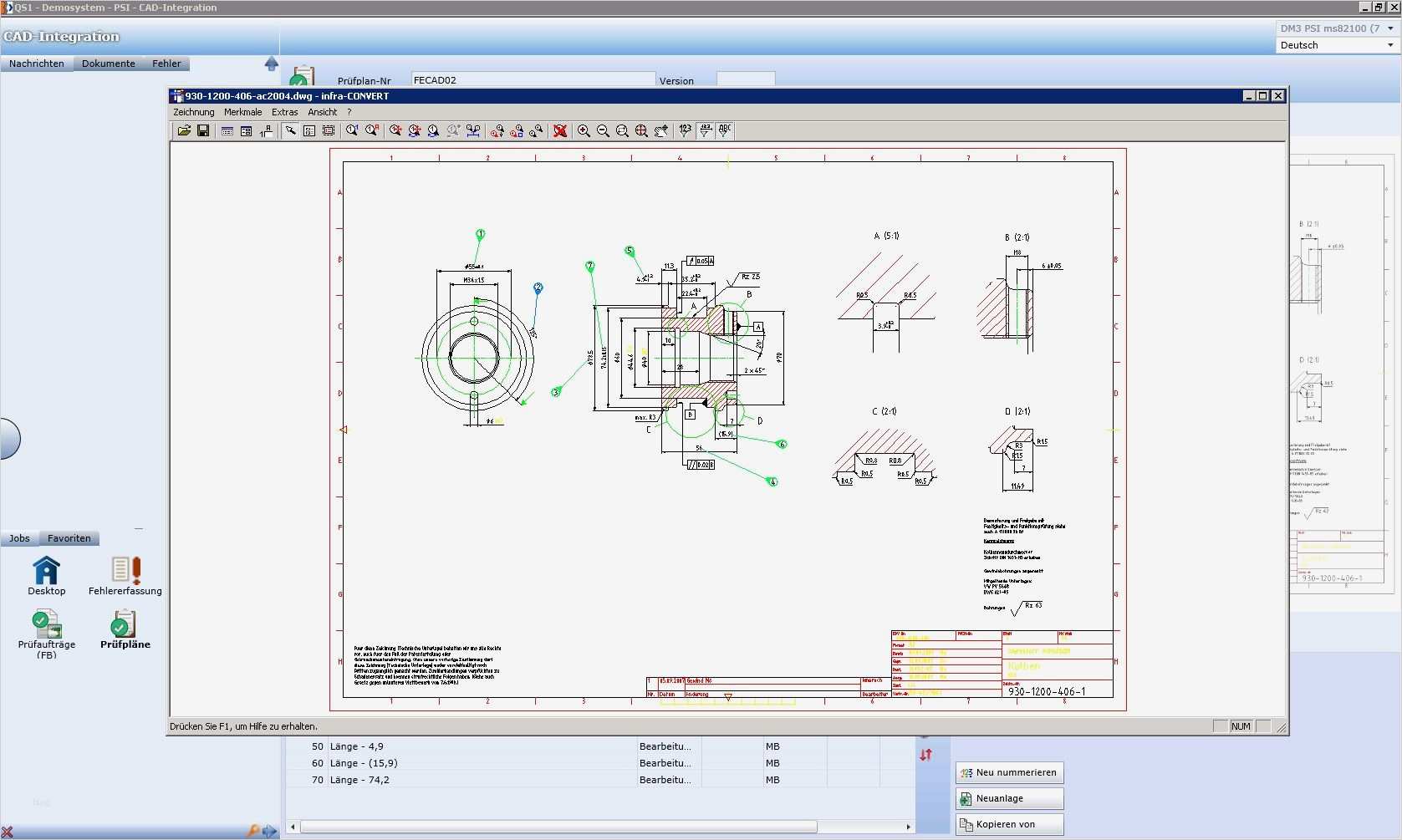
Task: Click the open file folder icon
Action: 184,130
